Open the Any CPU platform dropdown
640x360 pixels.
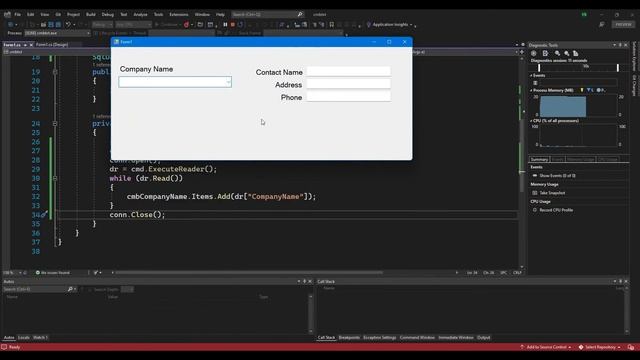click(x=133, y=24)
